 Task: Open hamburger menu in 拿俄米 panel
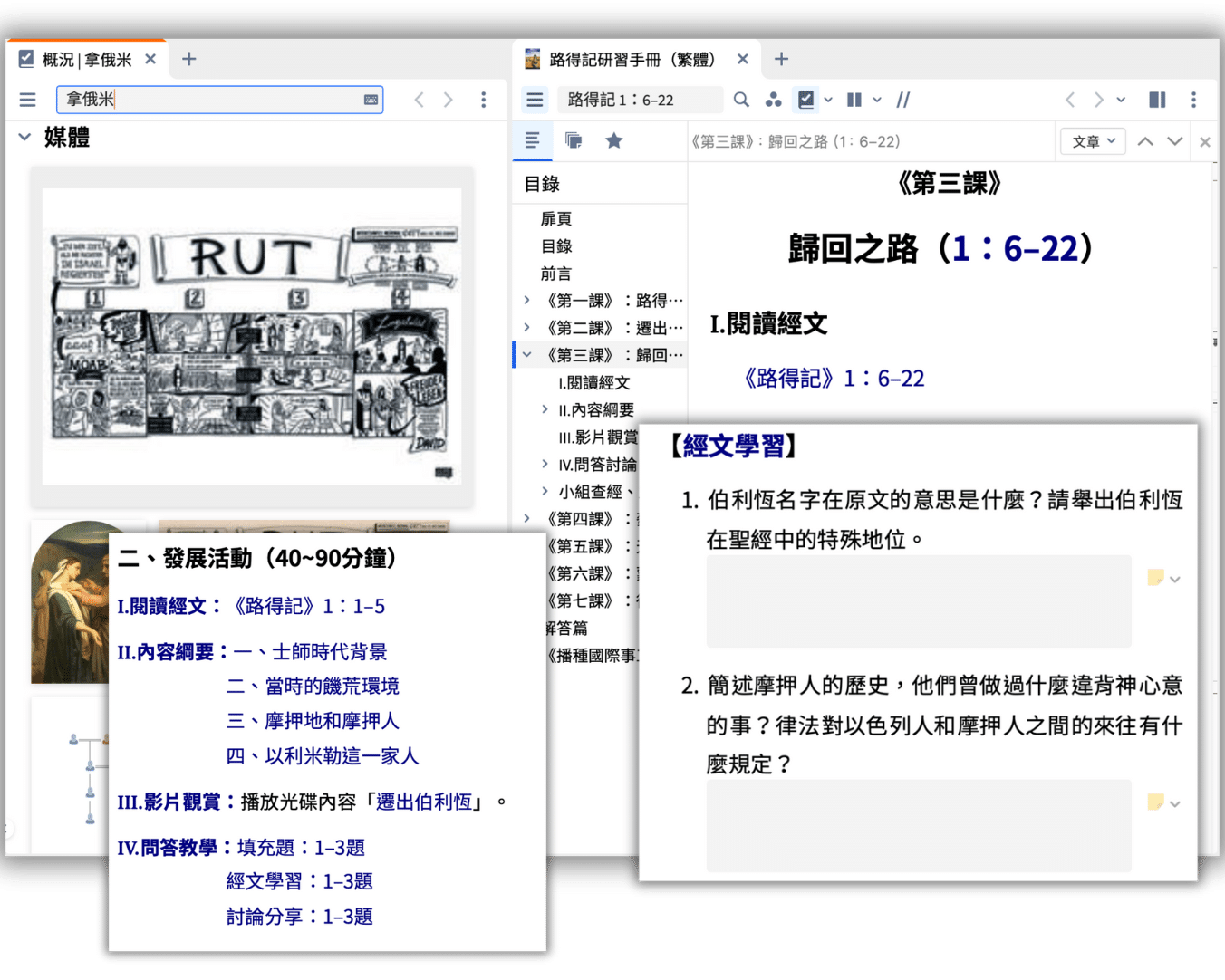[27, 100]
